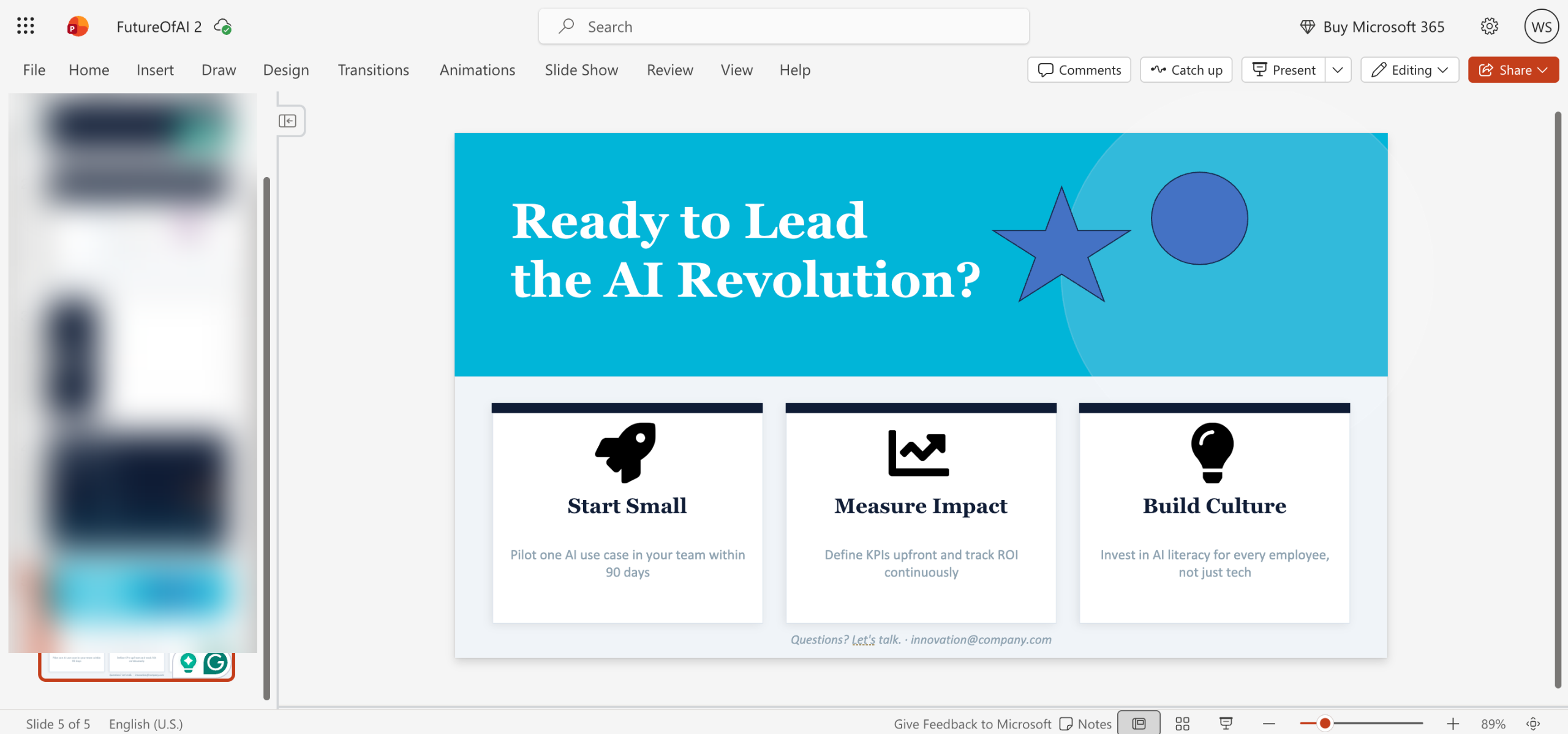Open the Editing mode dropdown

tap(1409, 70)
